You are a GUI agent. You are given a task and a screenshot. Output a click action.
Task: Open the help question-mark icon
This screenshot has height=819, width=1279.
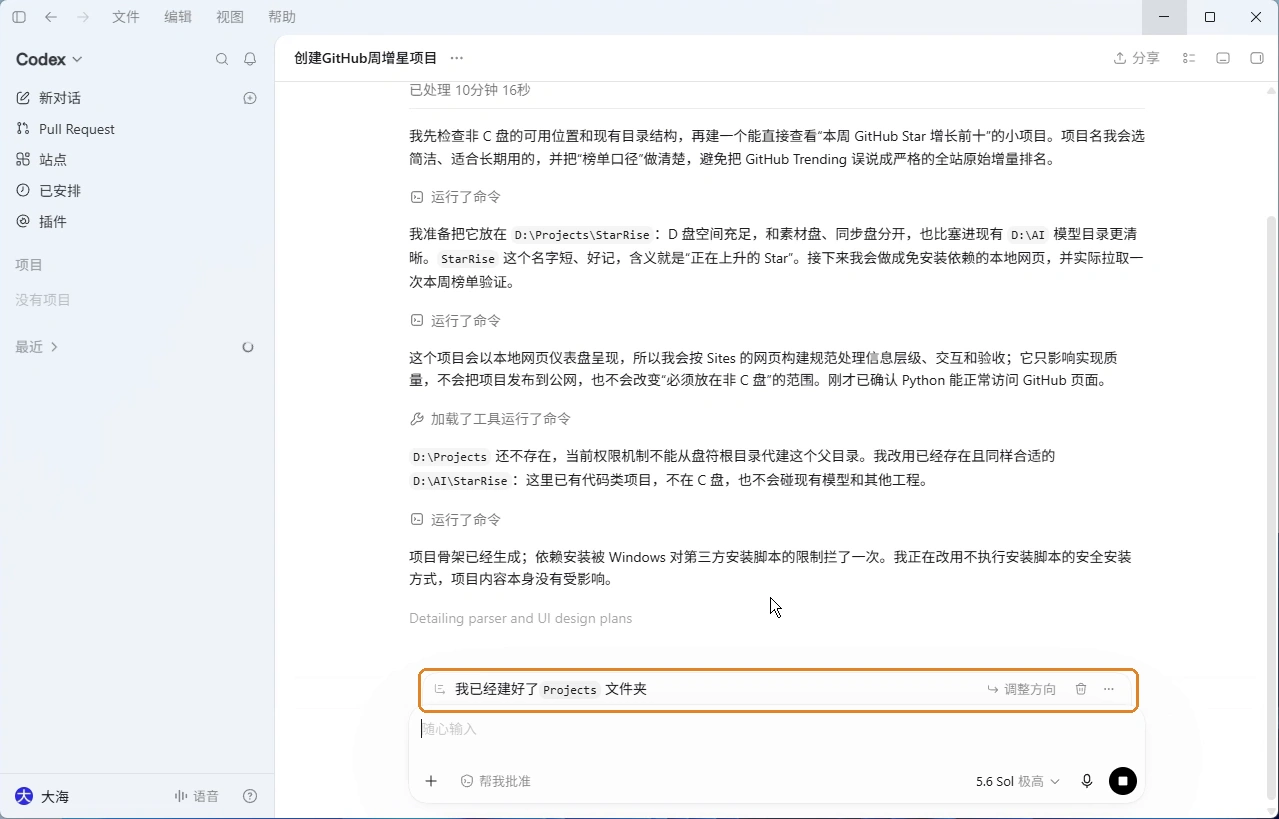click(x=250, y=796)
